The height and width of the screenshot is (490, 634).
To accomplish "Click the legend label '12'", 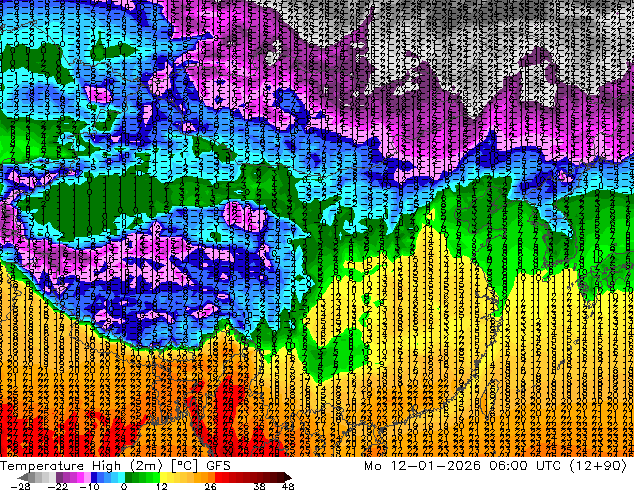I will click(162, 486).
